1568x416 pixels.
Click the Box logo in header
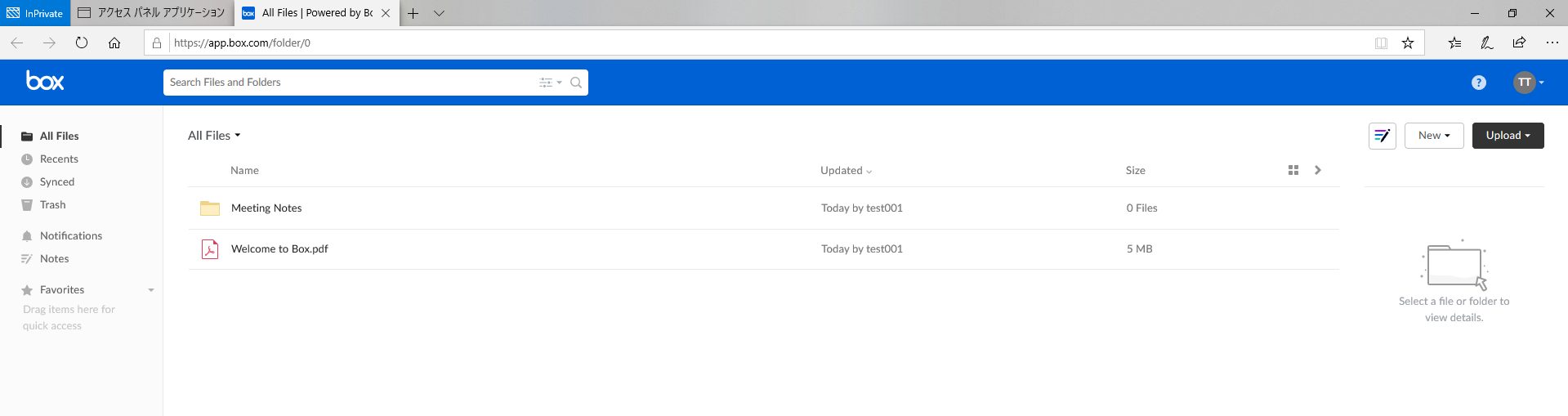pyautogui.click(x=45, y=81)
